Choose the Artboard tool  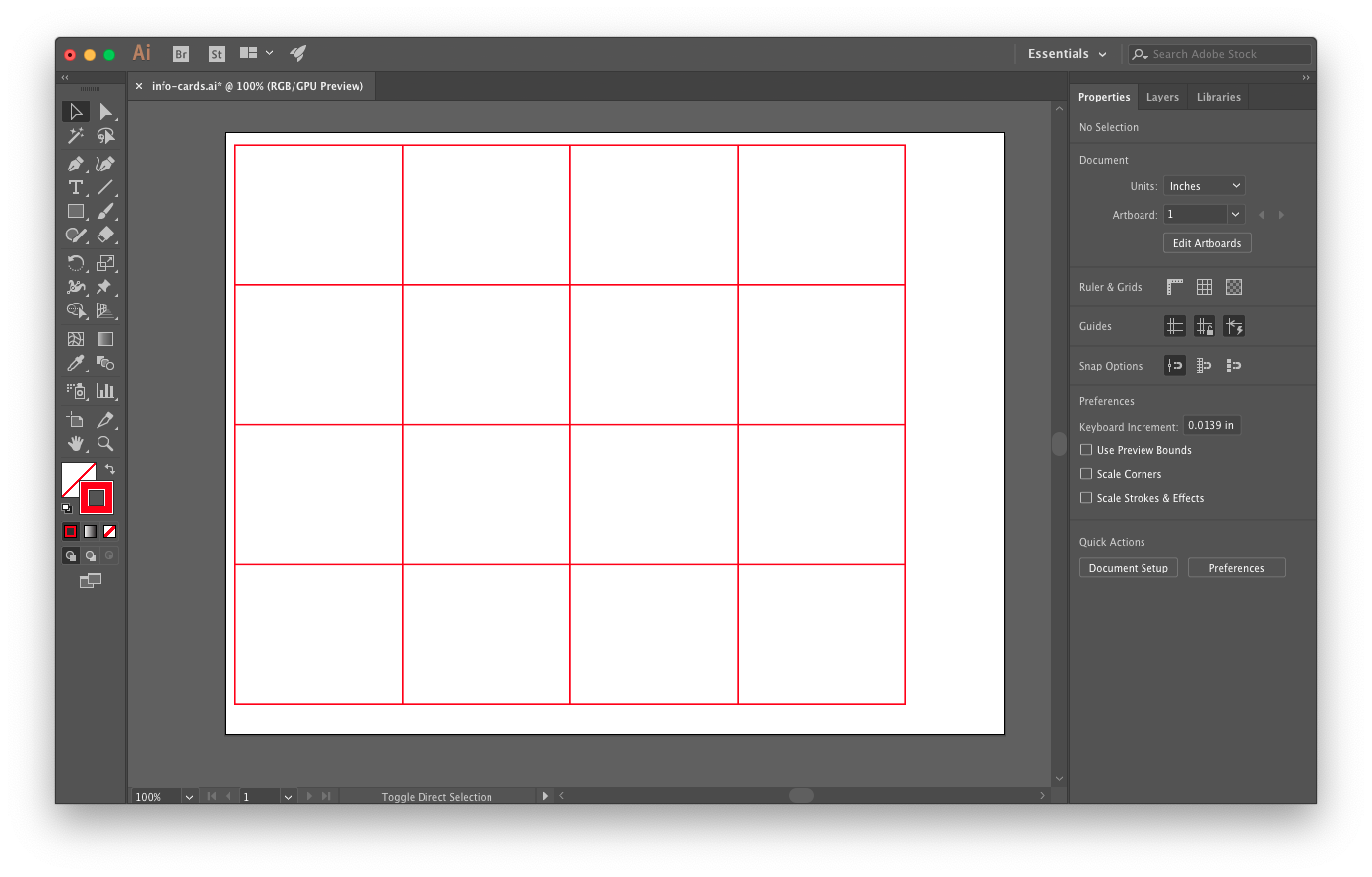click(x=76, y=420)
